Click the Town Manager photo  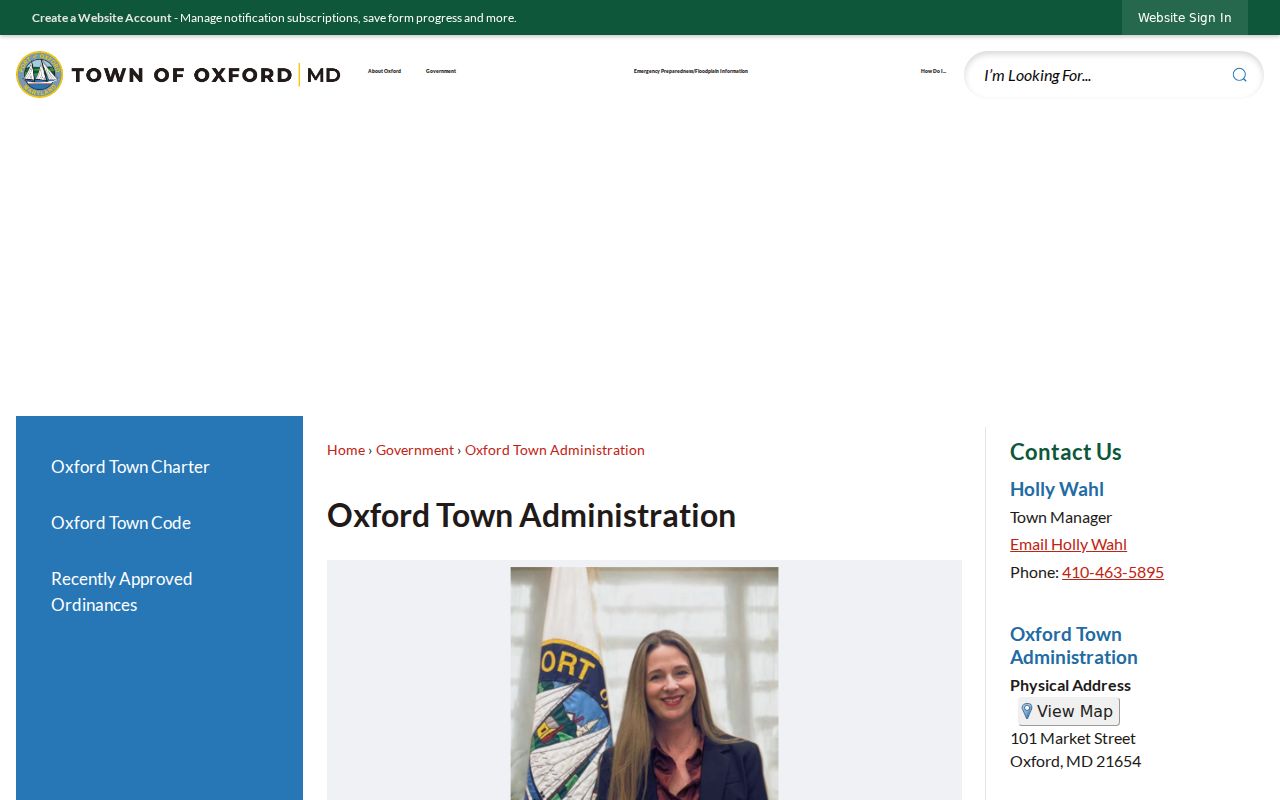tap(644, 684)
